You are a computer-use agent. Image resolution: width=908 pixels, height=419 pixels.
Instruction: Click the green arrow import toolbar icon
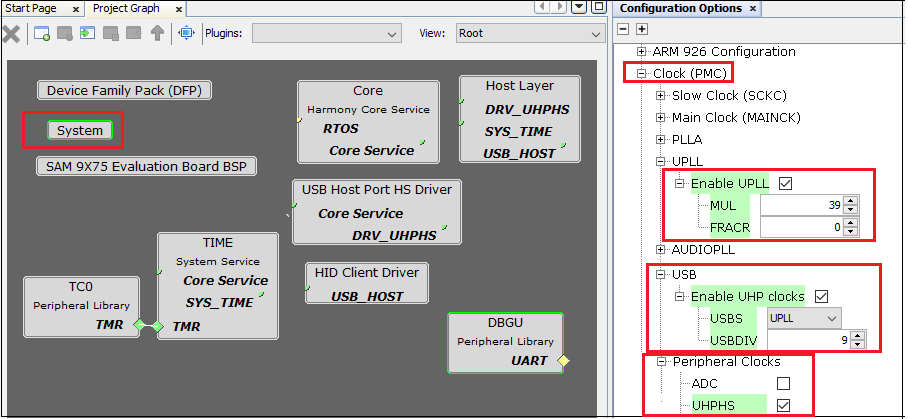point(87,33)
